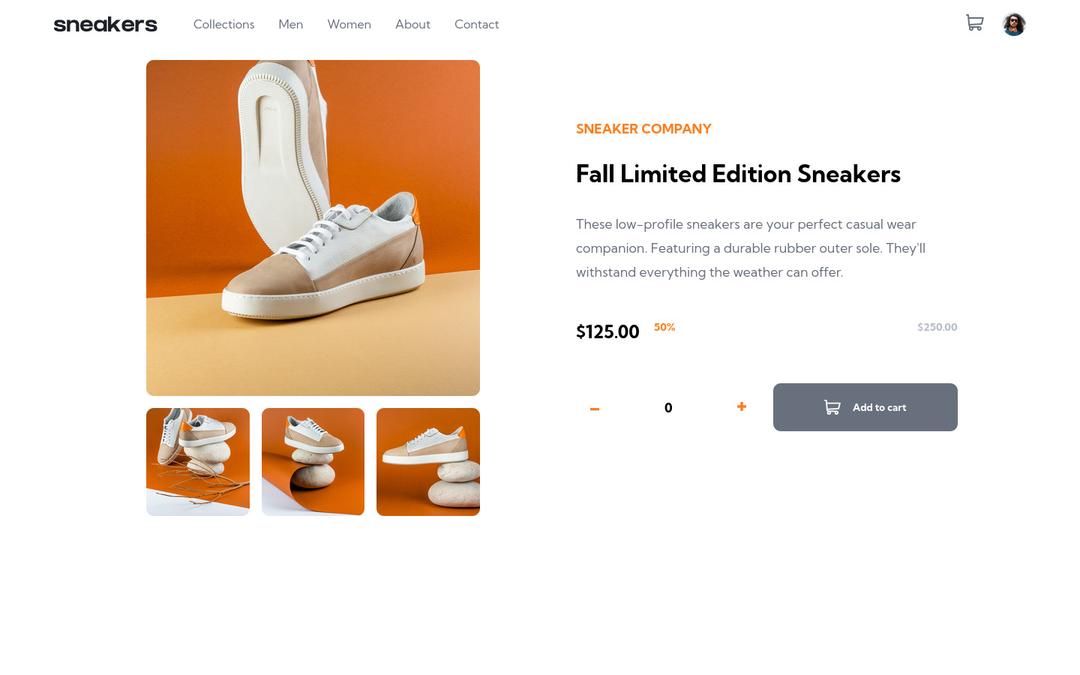Open the large main sneaker image
The width and height of the screenshot is (1080, 675).
click(x=313, y=227)
